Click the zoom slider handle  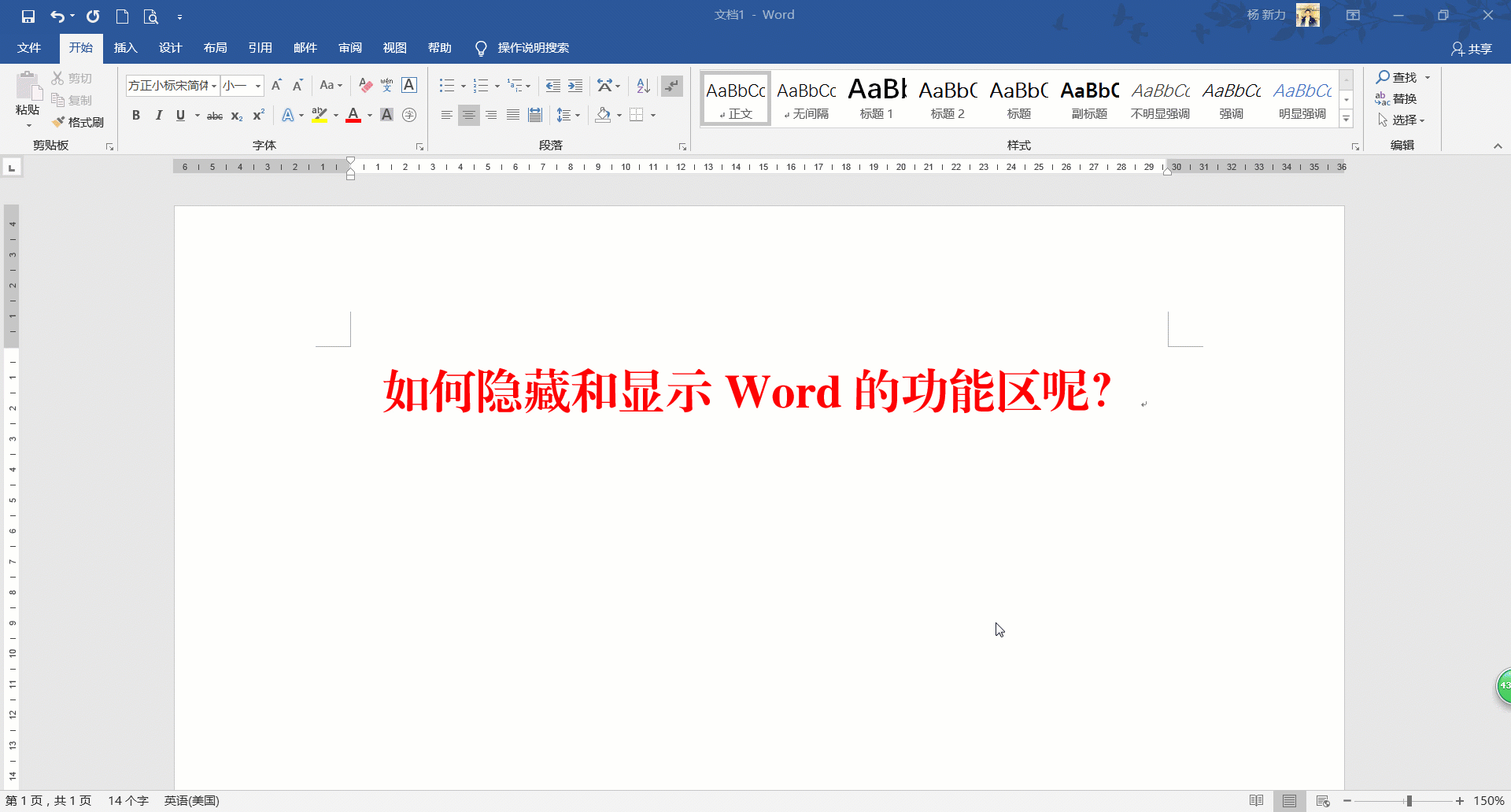[x=1409, y=801]
